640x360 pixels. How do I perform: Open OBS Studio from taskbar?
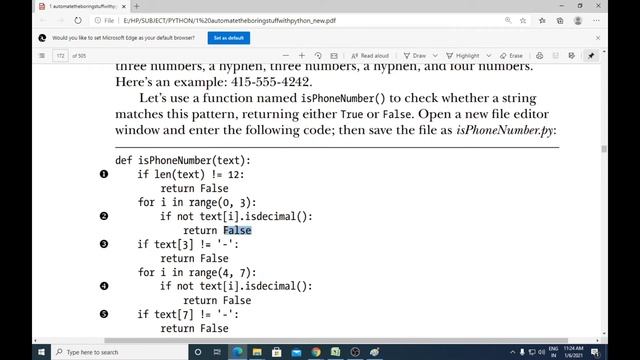[x=355, y=352]
